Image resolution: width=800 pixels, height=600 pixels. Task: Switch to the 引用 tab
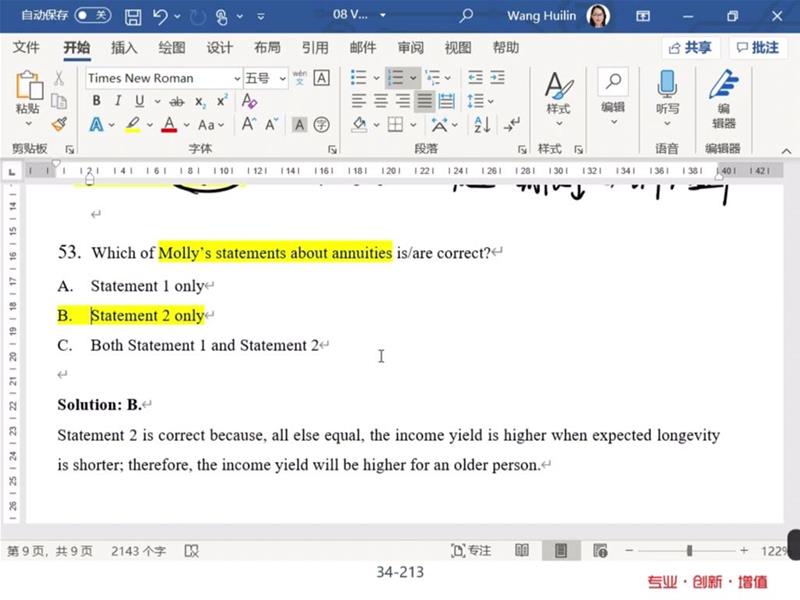(x=315, y=47)
